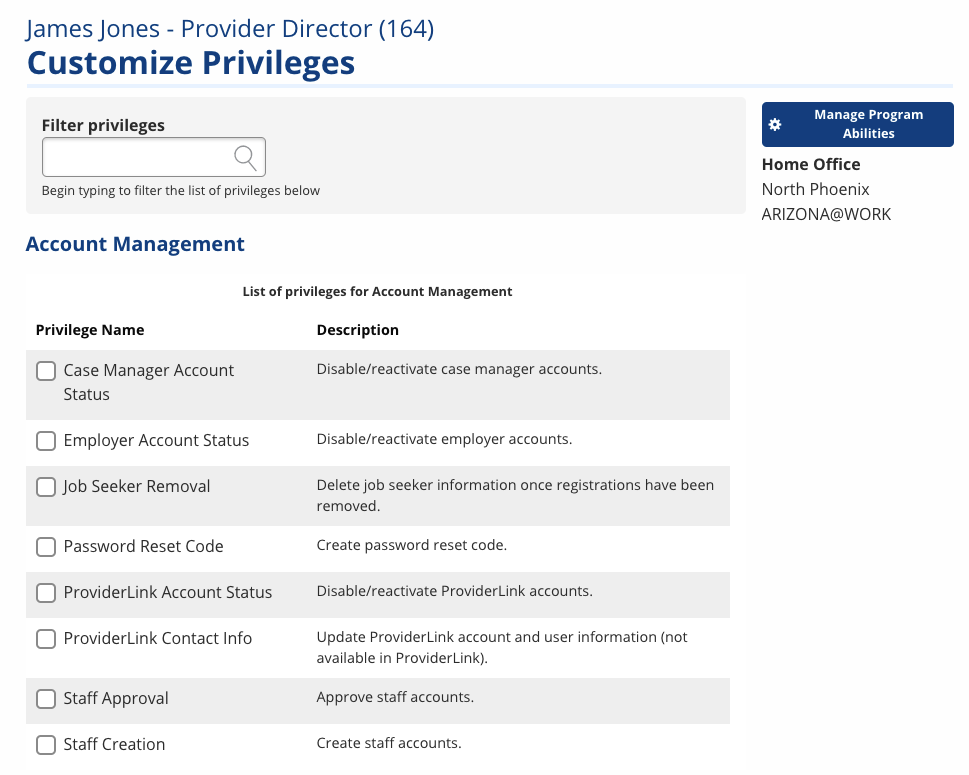969x775 pixels.
Task: Click the 'Job Seeker Removal' label text
Action: [137, 486]
